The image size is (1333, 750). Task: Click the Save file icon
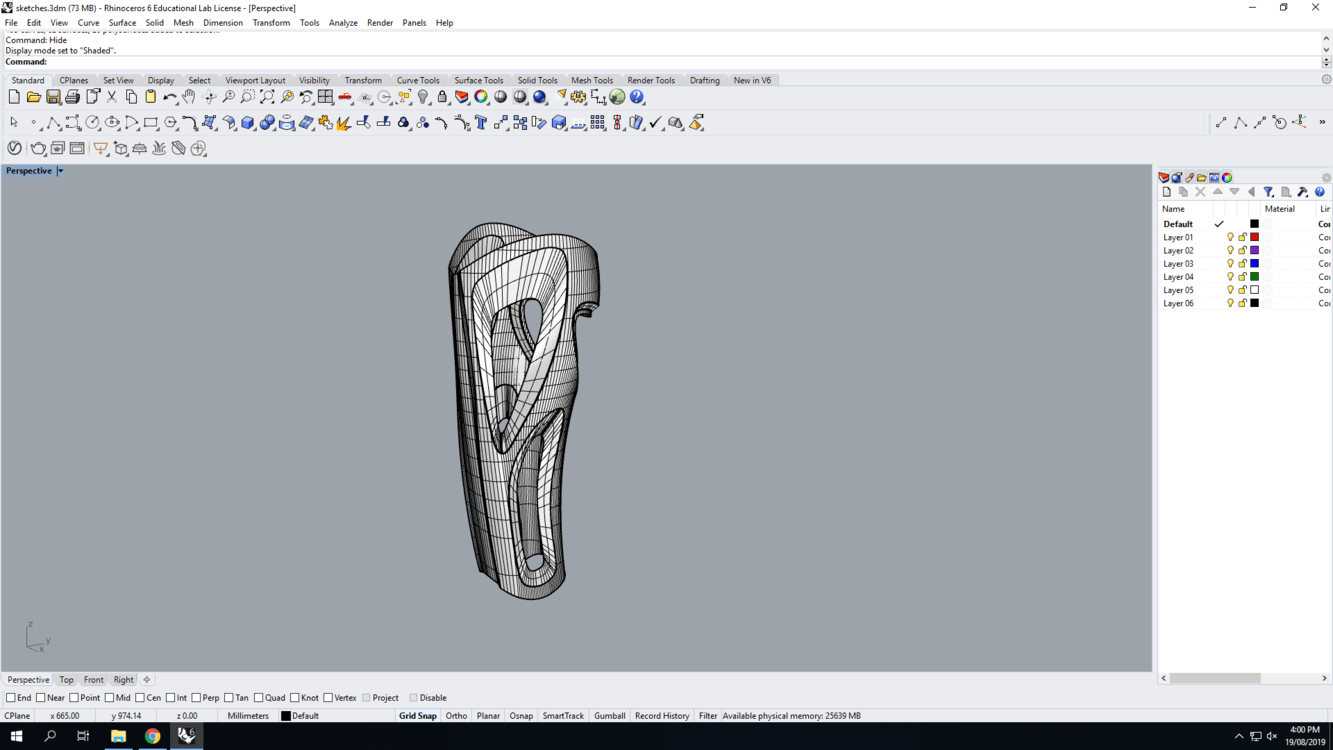pos(53,97)
